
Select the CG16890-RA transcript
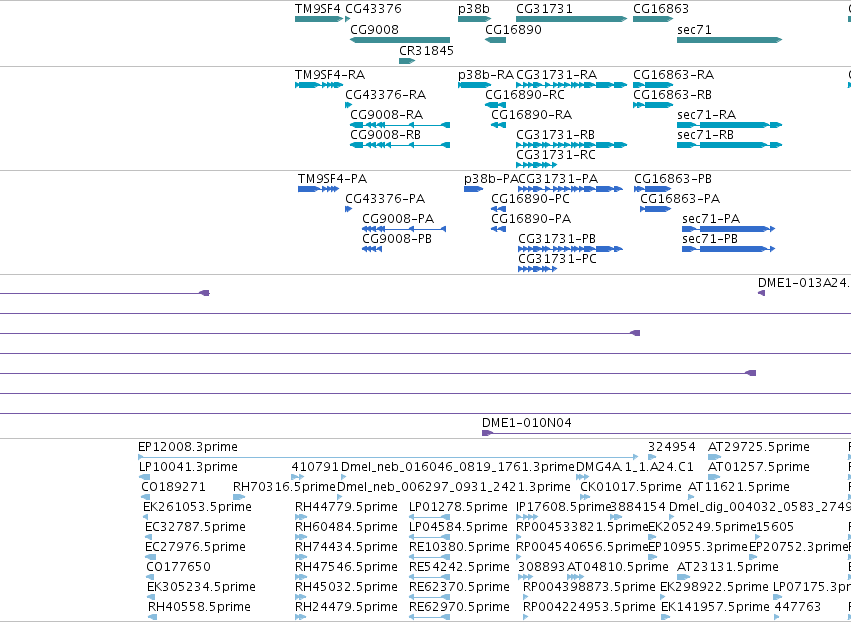[x=498, y=125]
